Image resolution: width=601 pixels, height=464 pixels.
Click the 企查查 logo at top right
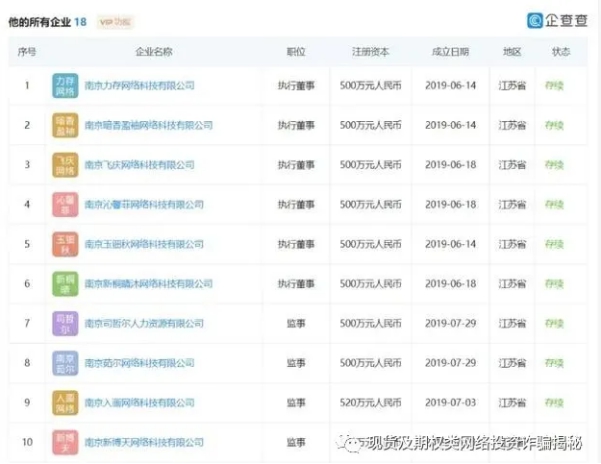[558, 20]
